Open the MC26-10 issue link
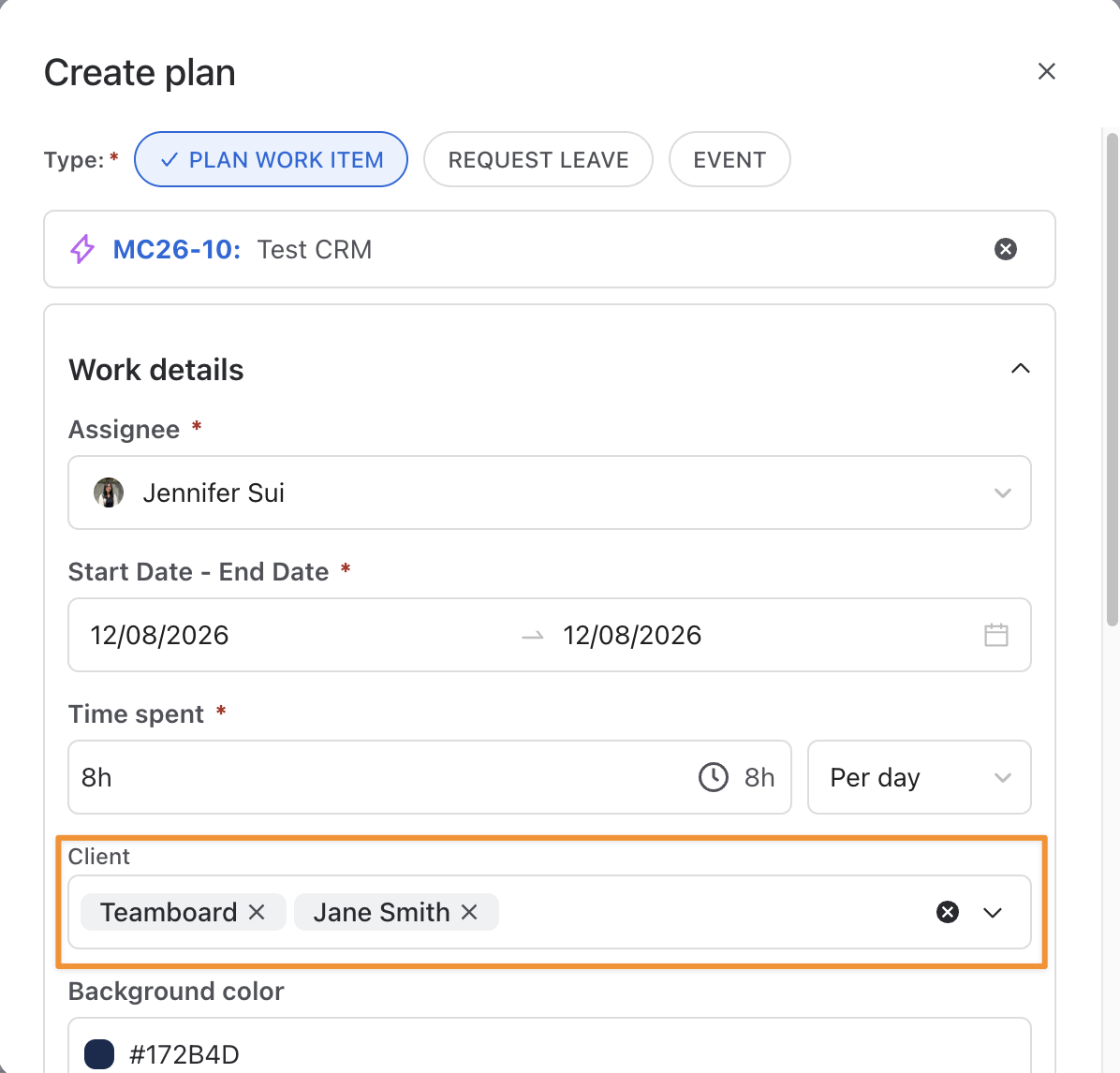The height and width of the screenshot is (1073, 1120). tap(176, 249)
